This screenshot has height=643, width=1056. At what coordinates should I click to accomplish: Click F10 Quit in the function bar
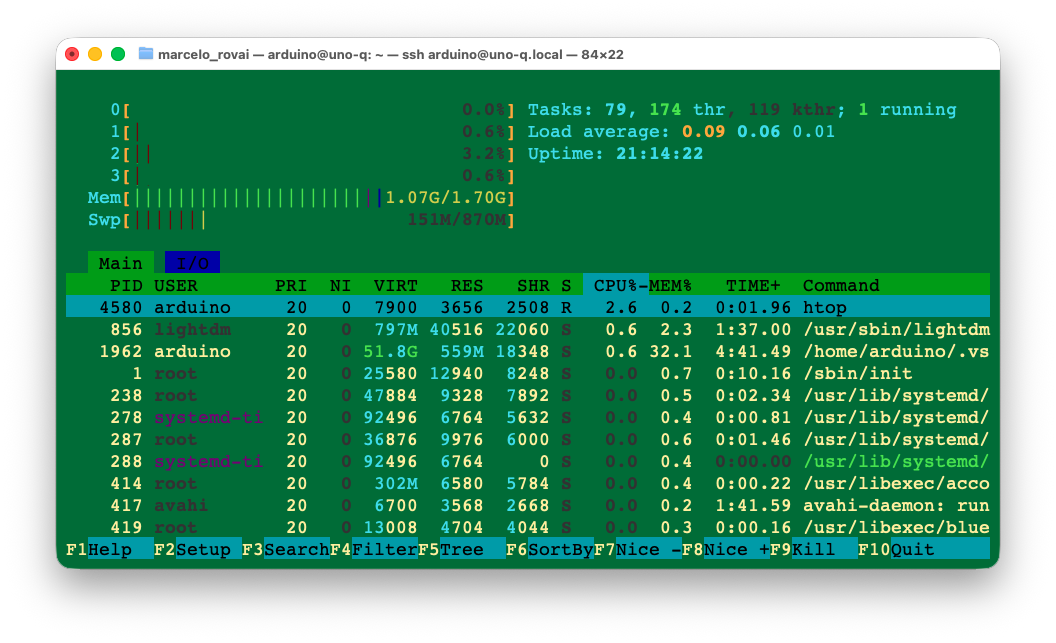(924, 549)
